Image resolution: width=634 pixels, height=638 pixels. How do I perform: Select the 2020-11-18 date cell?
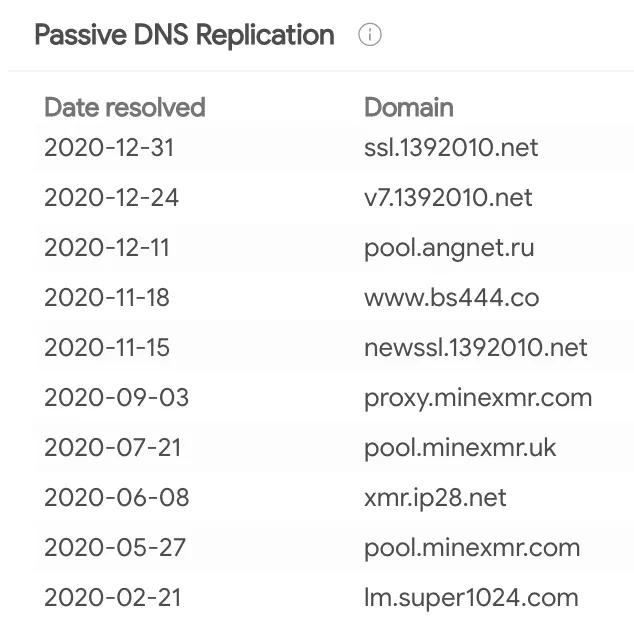click(107, 298)
